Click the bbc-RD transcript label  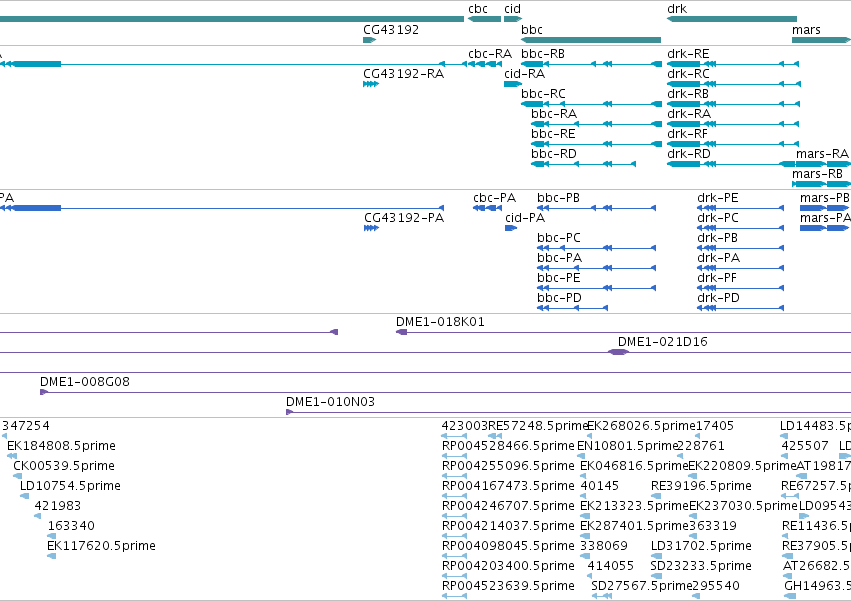pos(554,154)
